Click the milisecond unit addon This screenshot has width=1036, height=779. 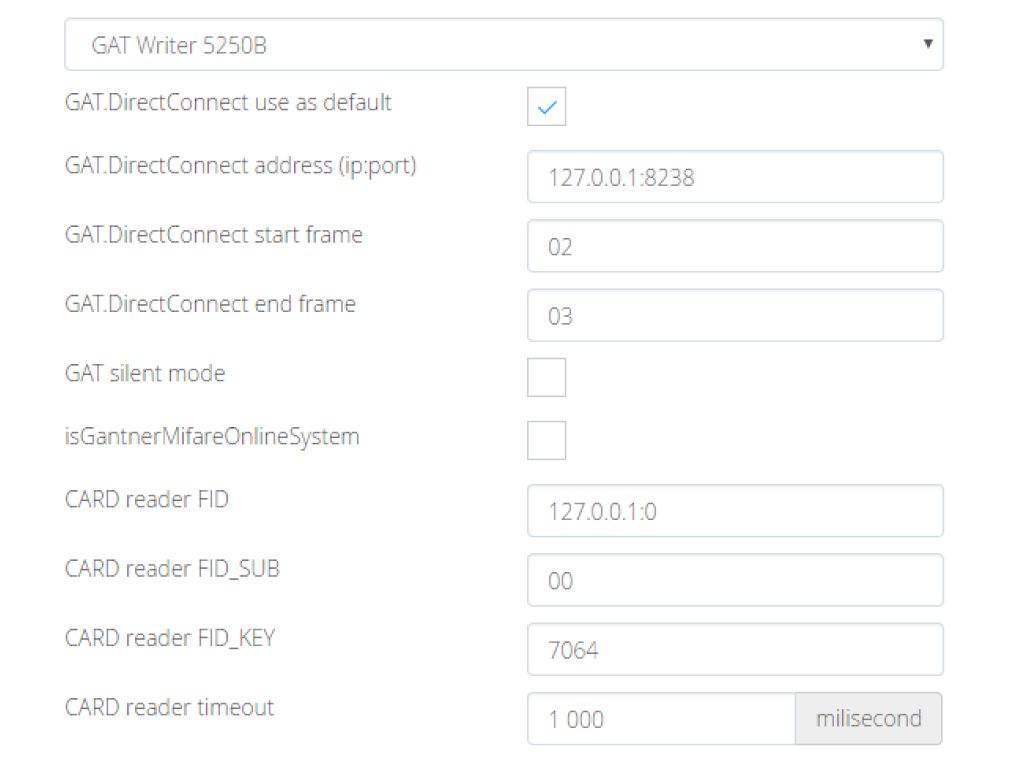click(x=868, y=719)
